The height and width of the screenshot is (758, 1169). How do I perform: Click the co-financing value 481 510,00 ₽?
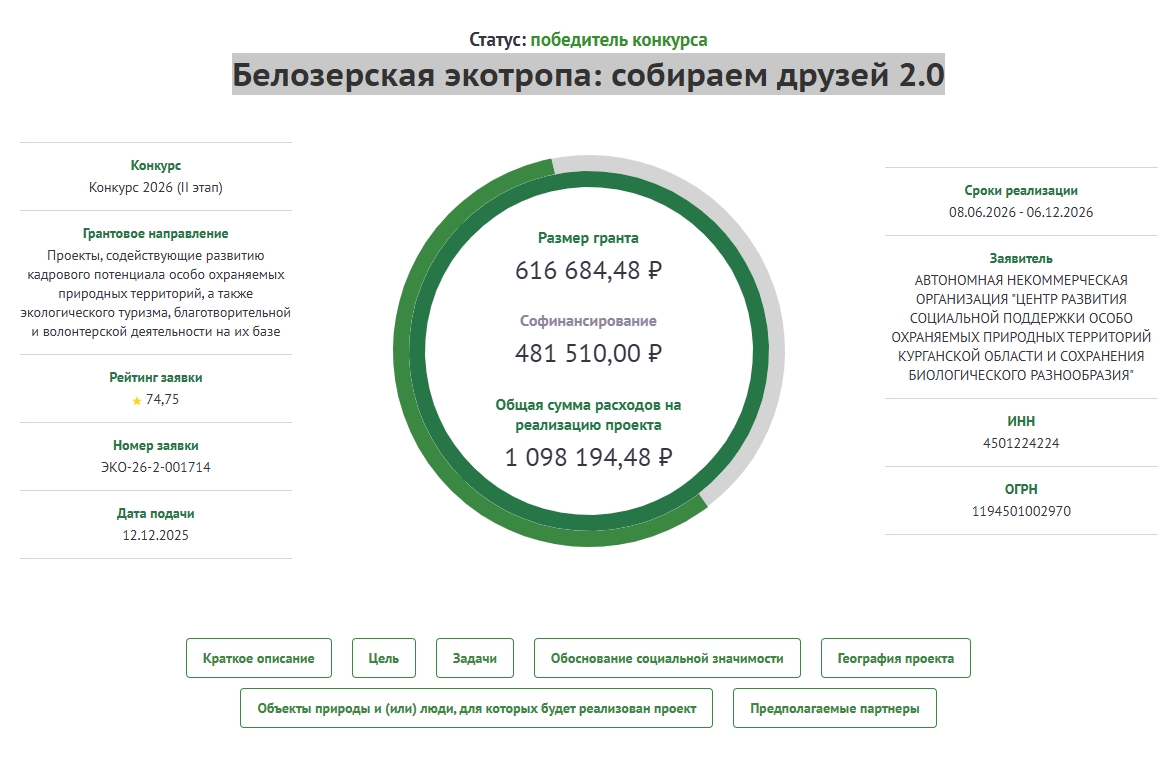tap(588, 353)
